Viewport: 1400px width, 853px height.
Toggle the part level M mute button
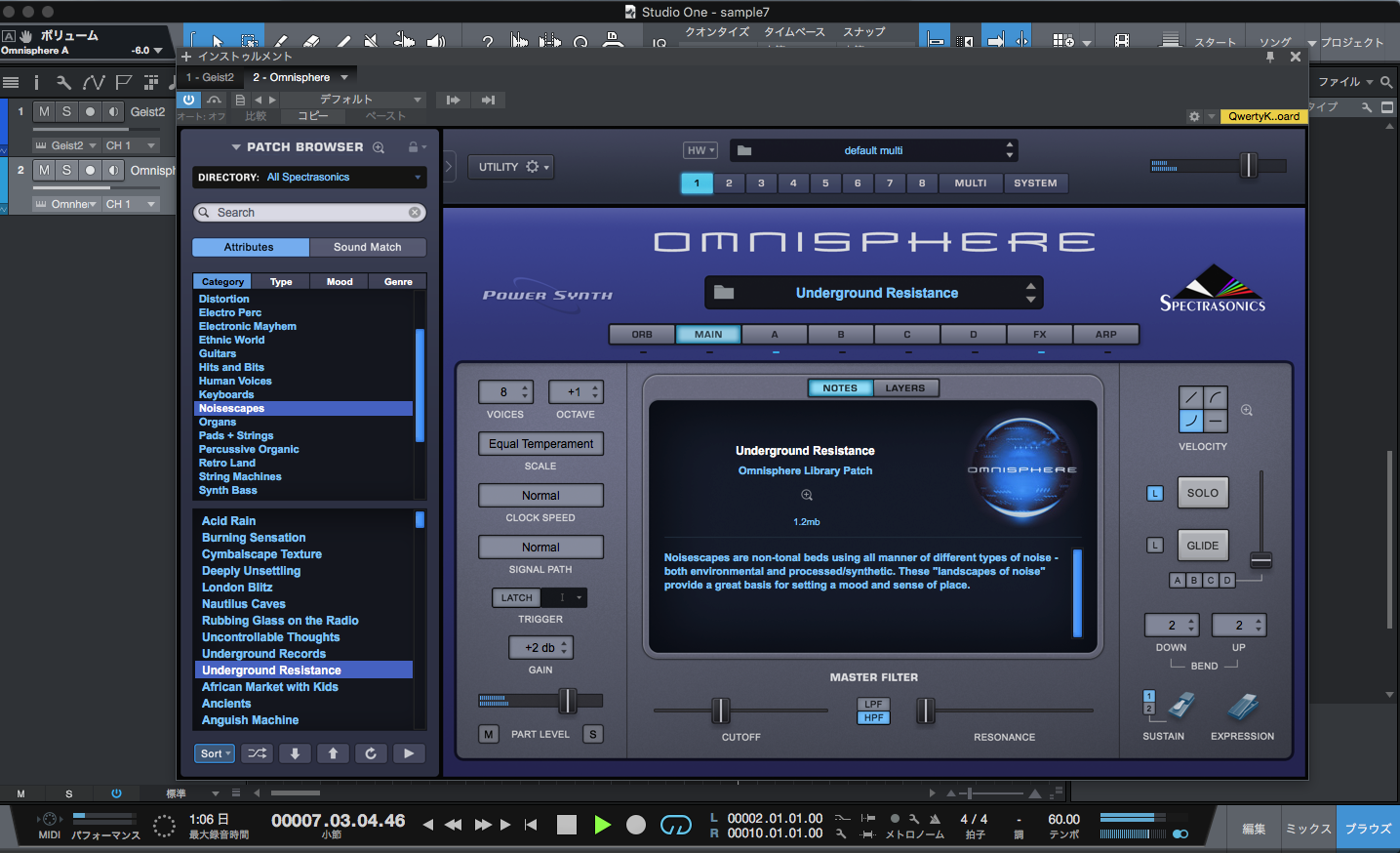[489, 734]
